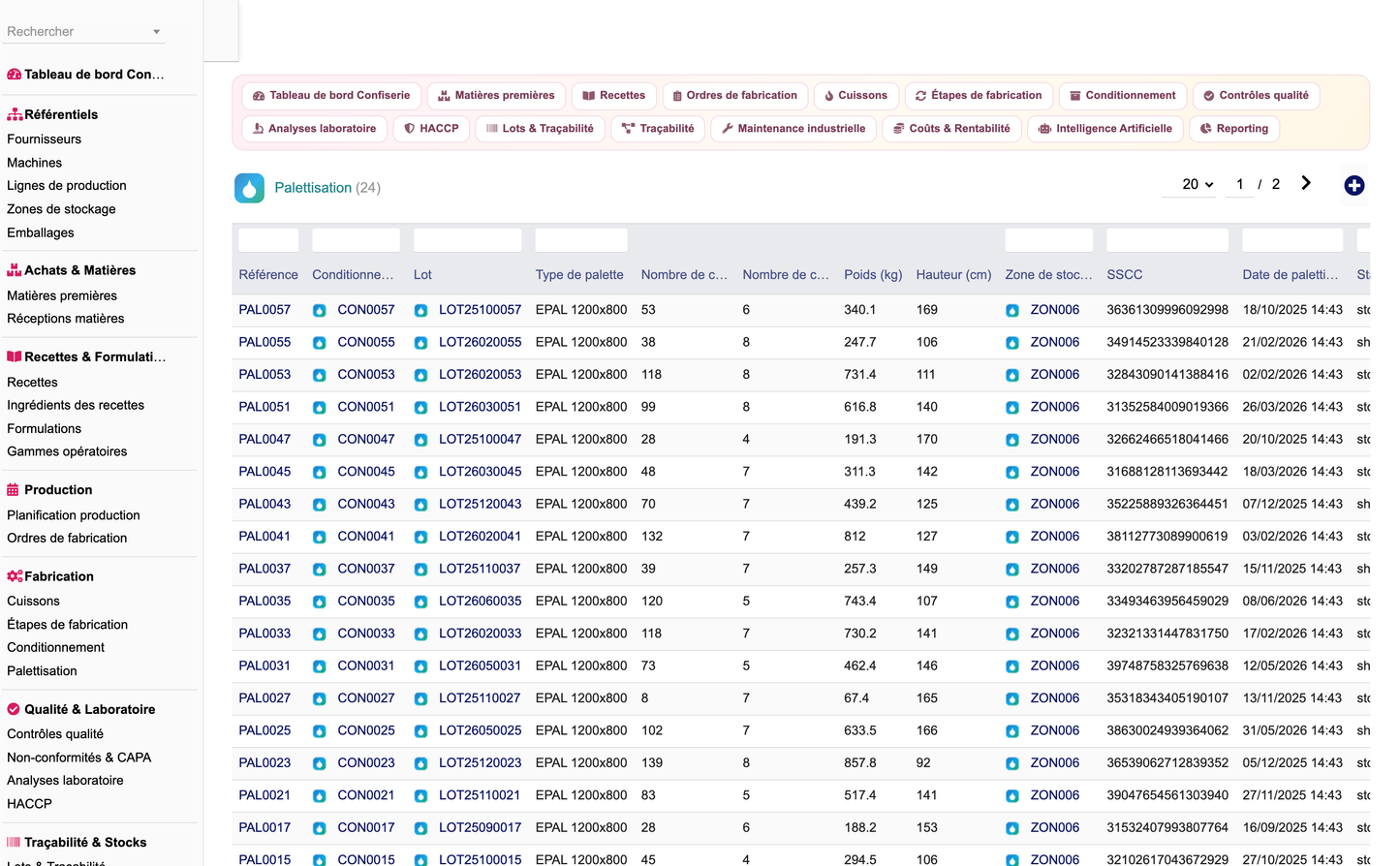Click LOT26030051 lot row icon
Image resolution: width=1400 pixels, height=866 pixels.
[x=420, y=408]
